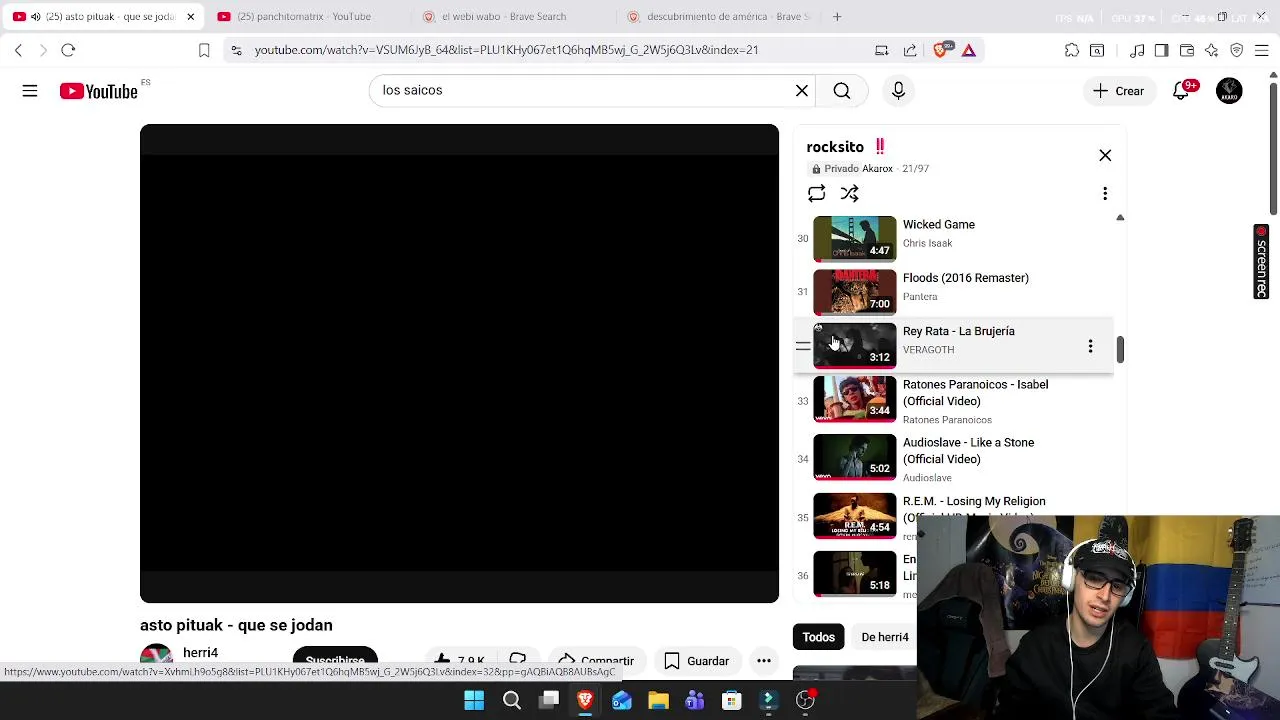Go back in browser history
This screenshot has height=720, width=1280.
point(18,50)
